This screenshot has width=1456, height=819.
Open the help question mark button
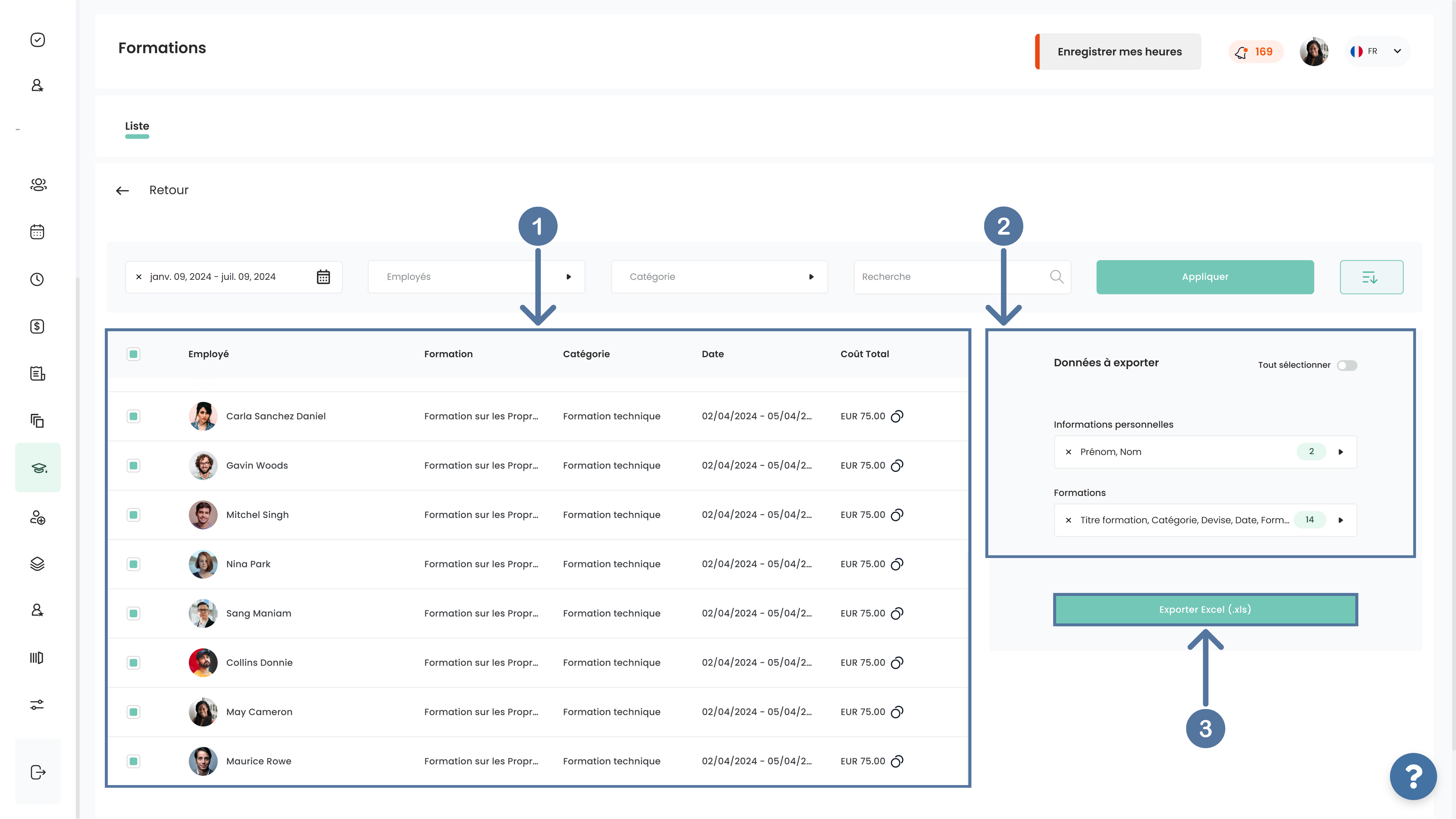coord(1413,776)
